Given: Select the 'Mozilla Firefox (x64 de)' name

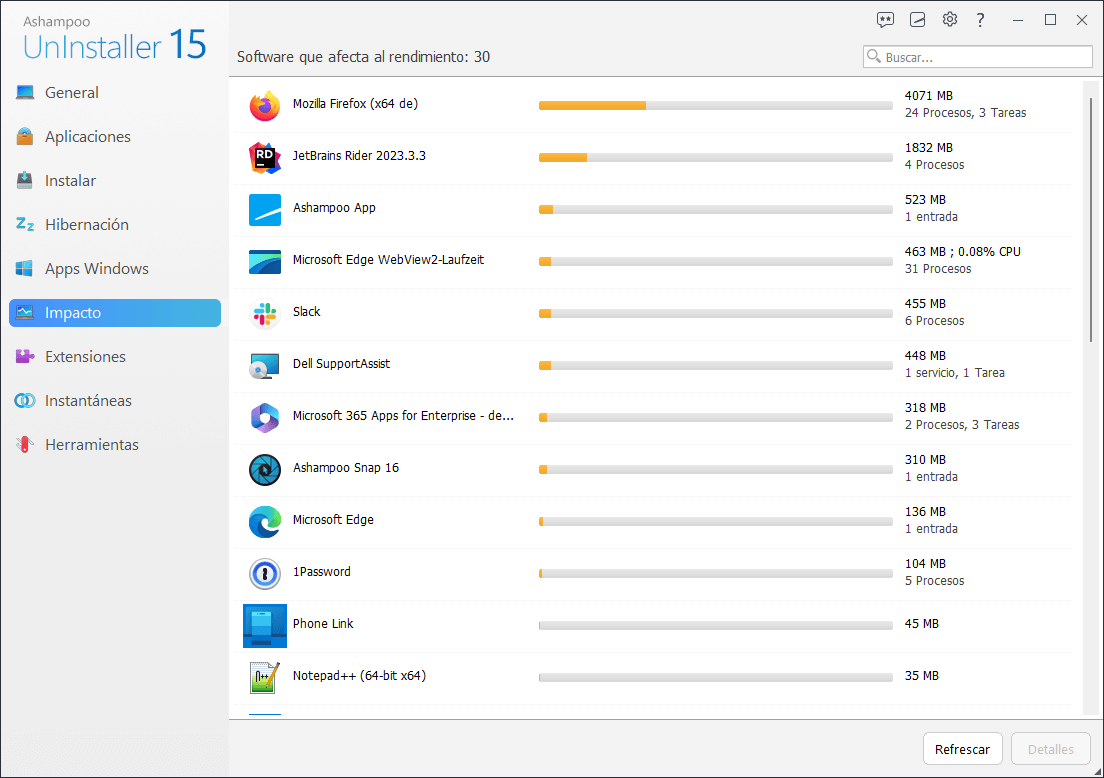Looking at the screenshot, I should (x=356, y=103).
